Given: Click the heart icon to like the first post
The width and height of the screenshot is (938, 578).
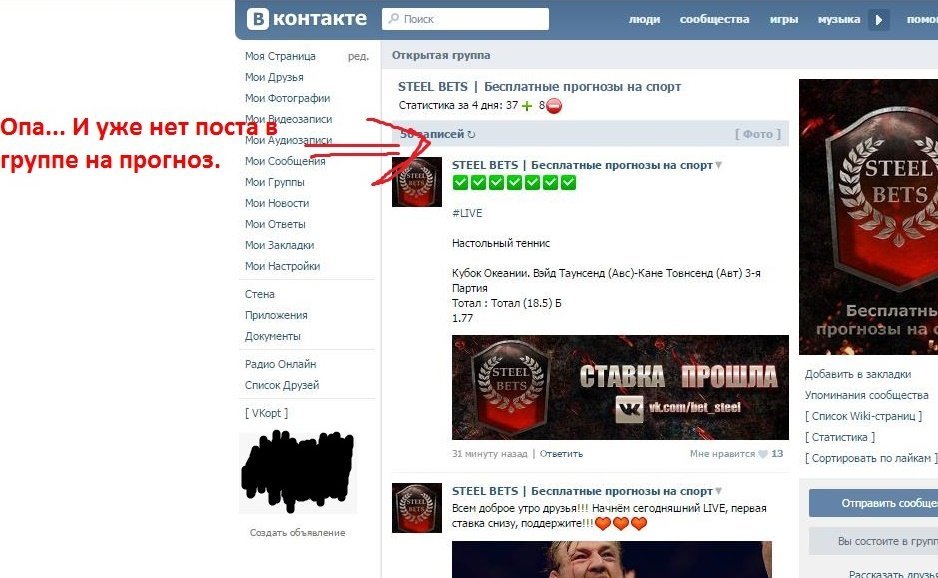Looking at the screenshot, I should [763, 454].
